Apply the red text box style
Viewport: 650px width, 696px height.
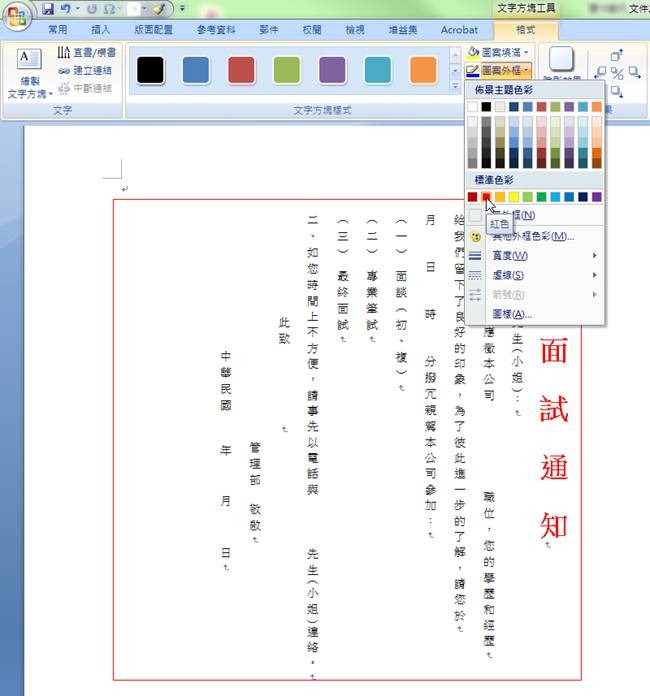pos(241,70)
